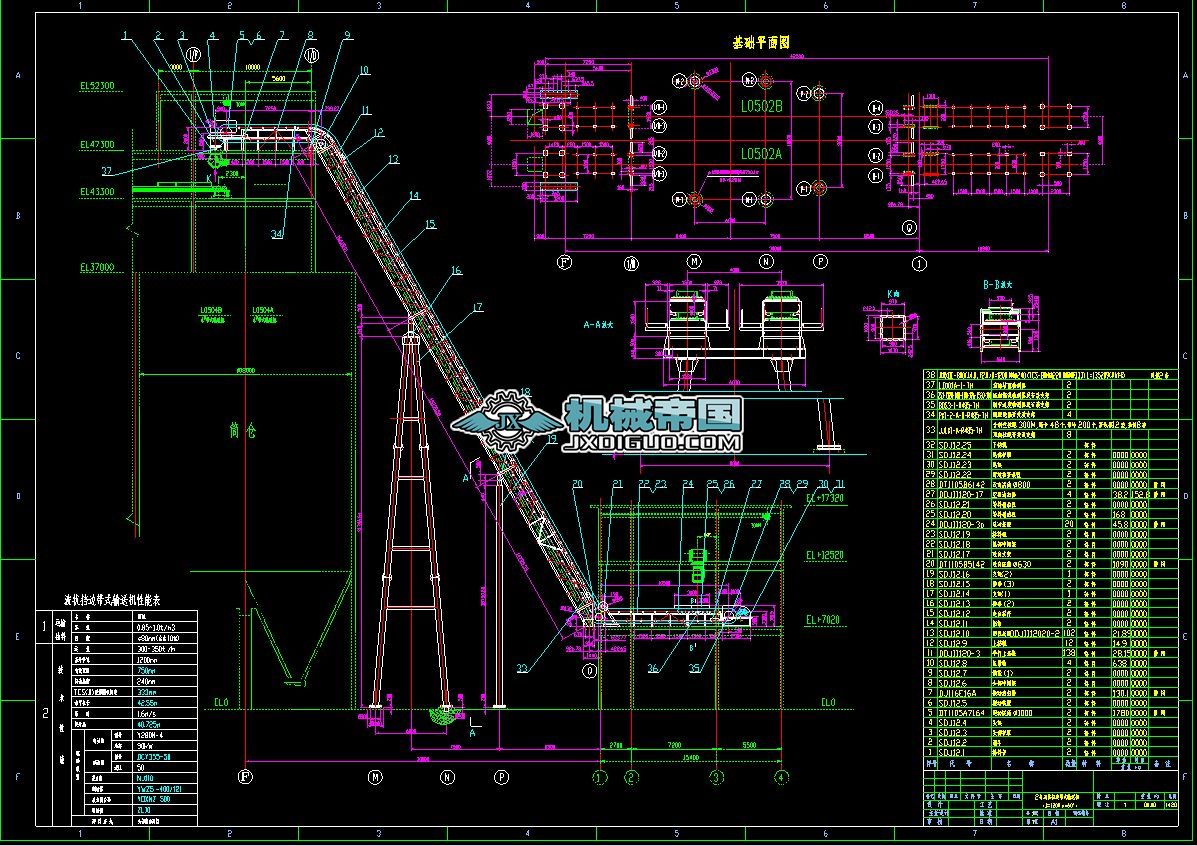Select the 1090 weight cell in parts list
Screen dimensions: 1197x846
[x=1120, y=563]
